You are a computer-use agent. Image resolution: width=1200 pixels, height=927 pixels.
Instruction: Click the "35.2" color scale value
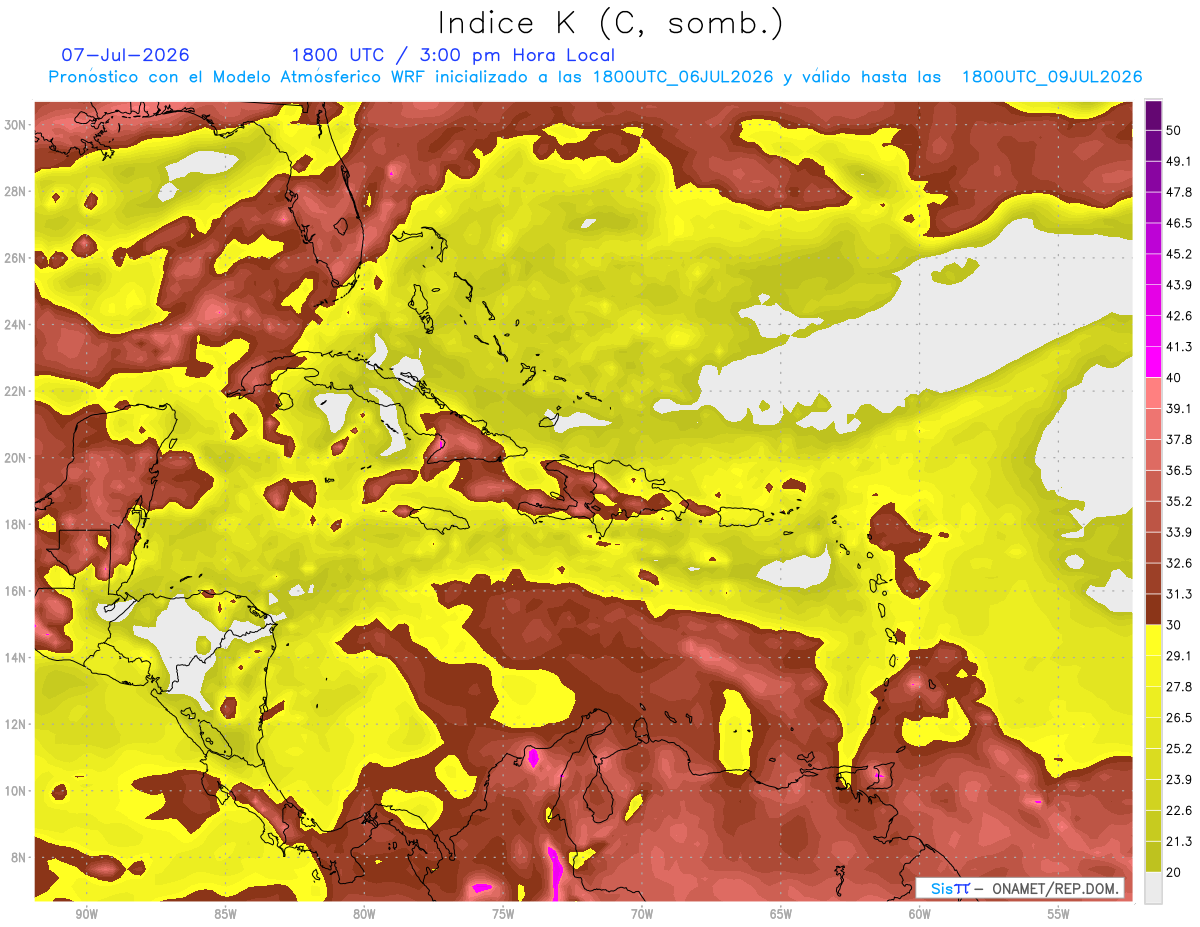click(x=1179, y=502)
